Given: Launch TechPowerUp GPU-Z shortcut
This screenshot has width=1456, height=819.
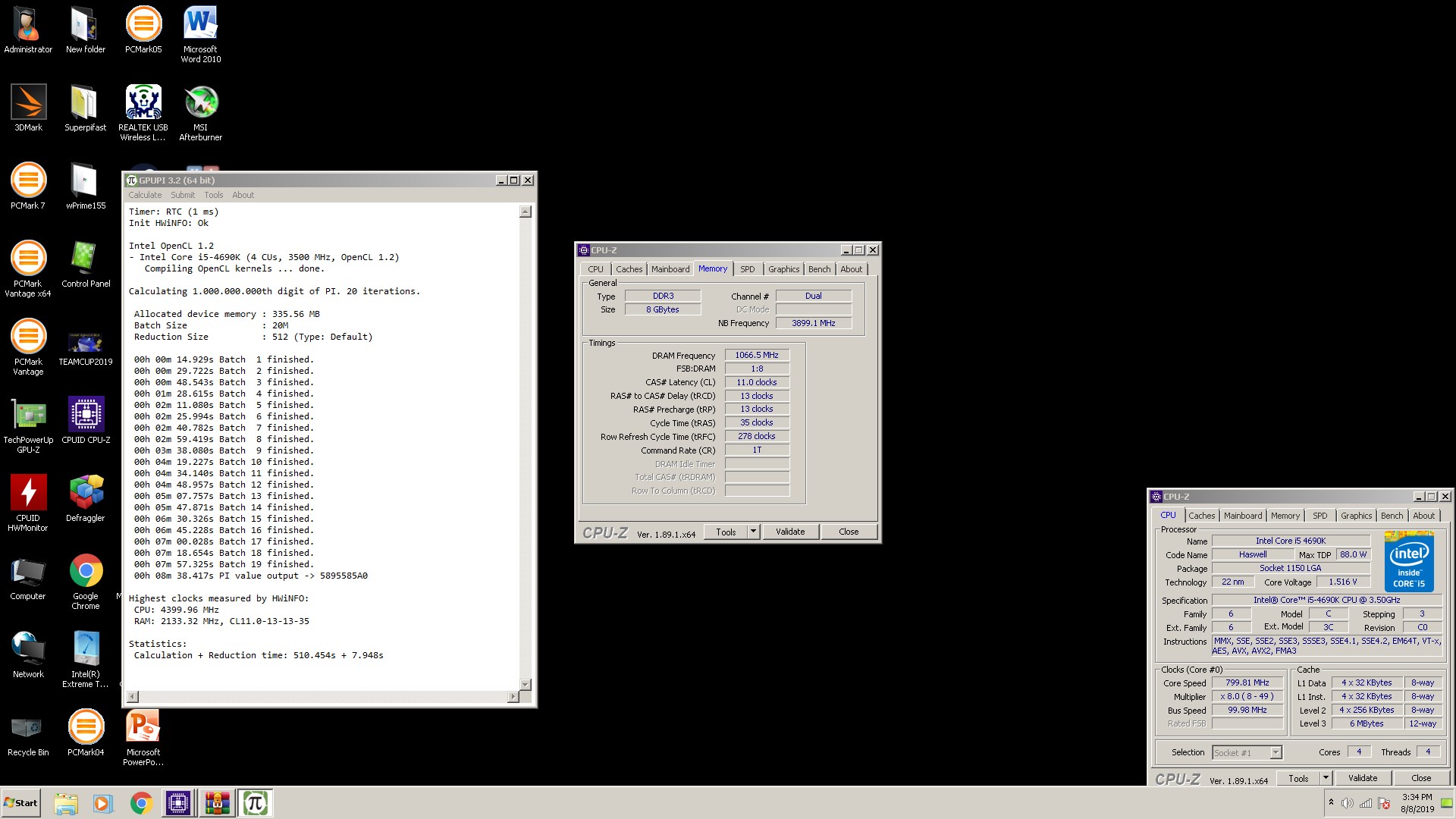Looking at the screenshot, I should pyautogui.click(x=28, y=425).
